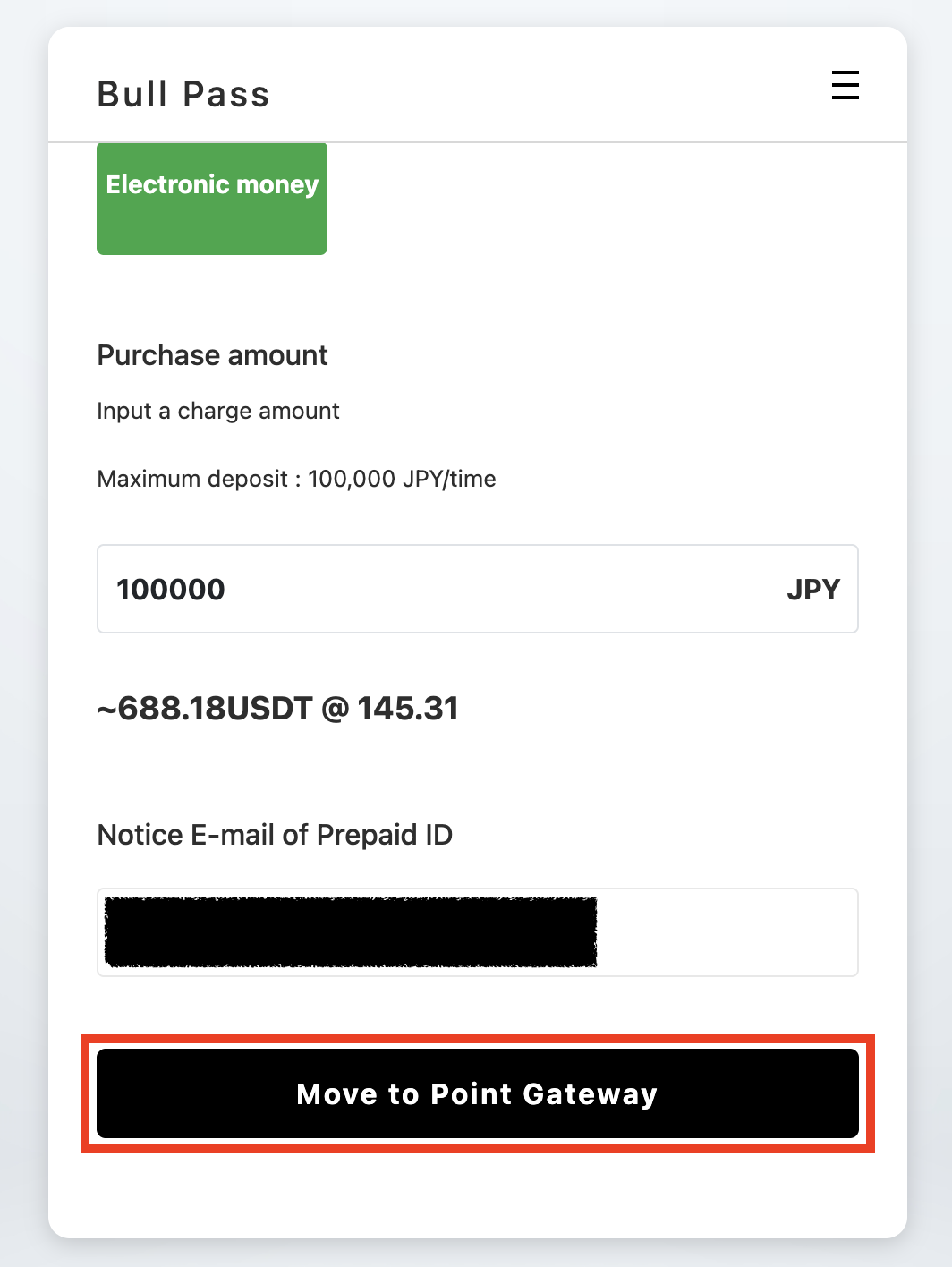
Task: Click the blank space after the redacted e-mail
Action: tap(725, 932)
